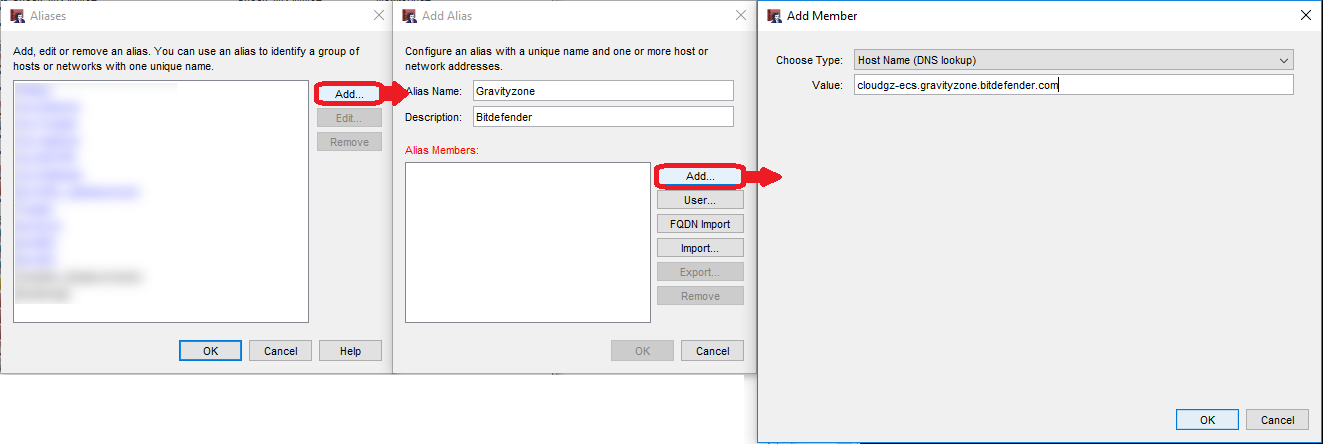The width and height of the screenshot is (1324, 446).
Task: Open the FQDN Import option
Action: 700,224
